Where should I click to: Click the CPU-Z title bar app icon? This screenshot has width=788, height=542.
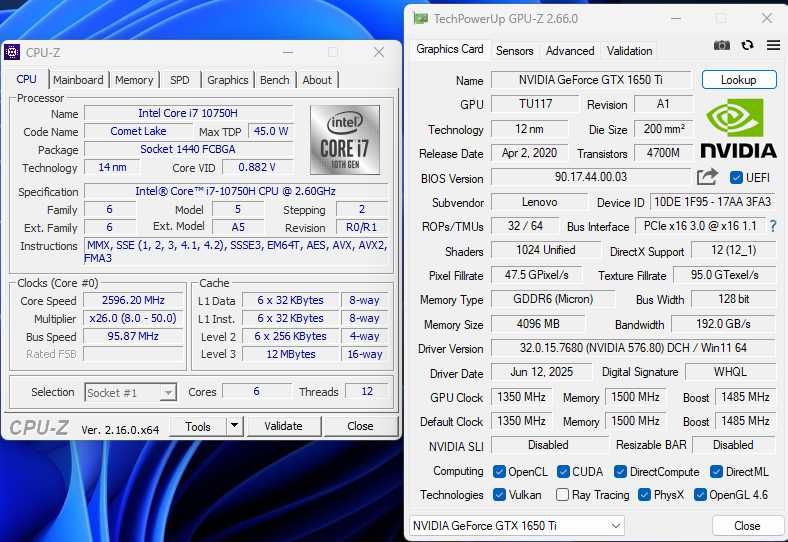[x=12, y=52]
